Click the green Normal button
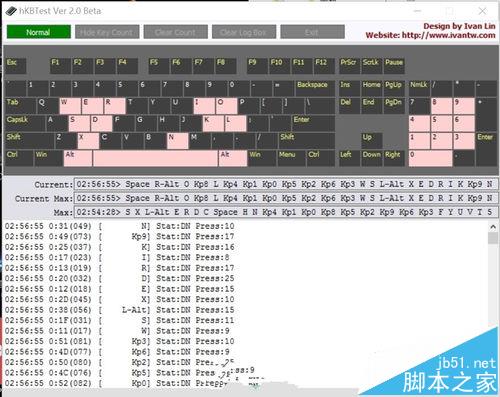The image size is (500, 397). click(39, 32)
